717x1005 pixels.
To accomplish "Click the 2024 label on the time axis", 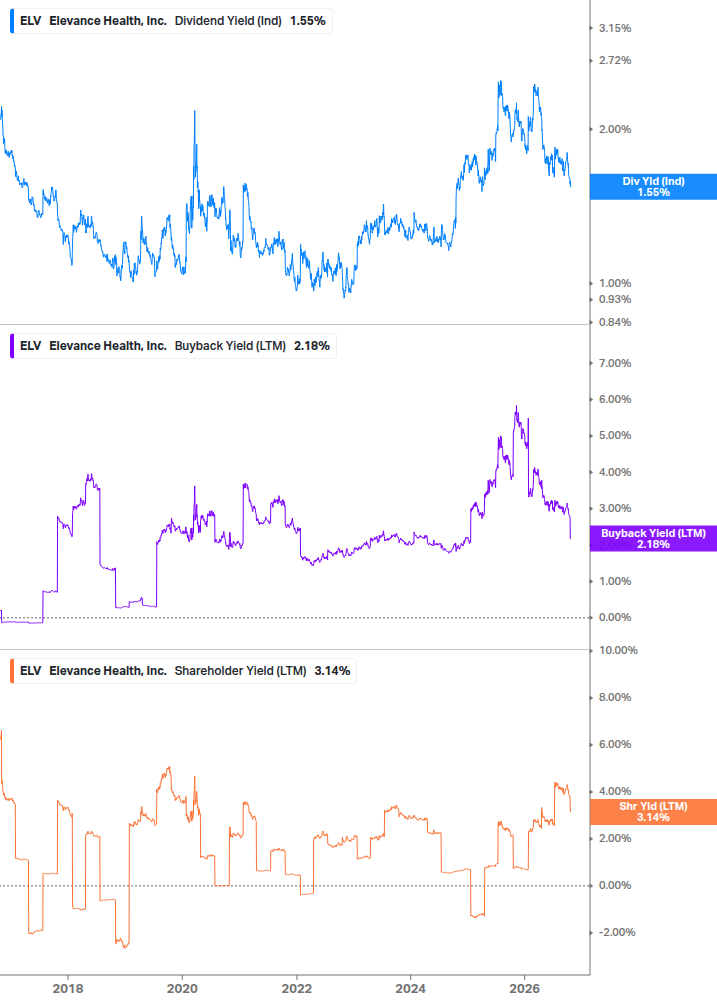I will 410,988.
